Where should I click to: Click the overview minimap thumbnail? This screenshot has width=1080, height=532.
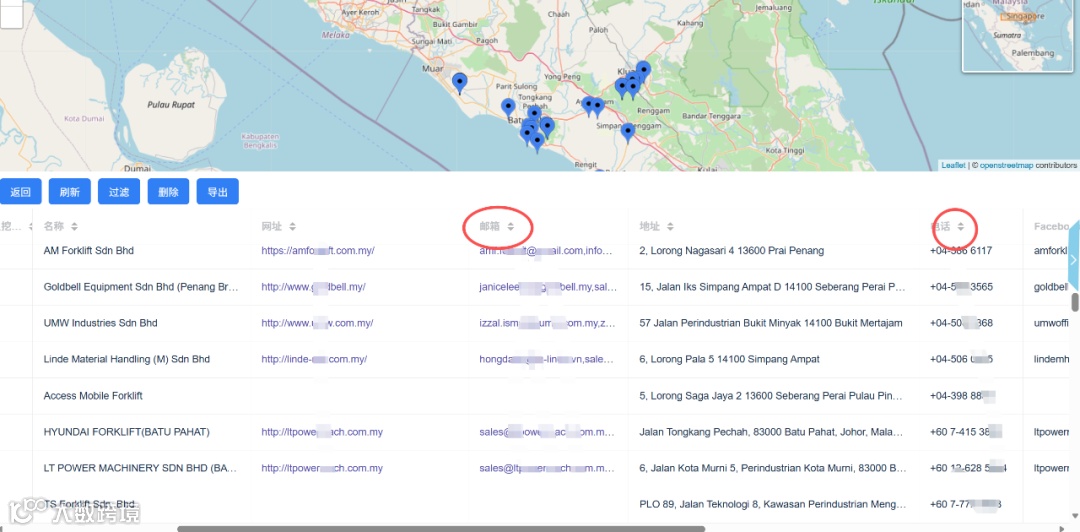pos(1019,34)
